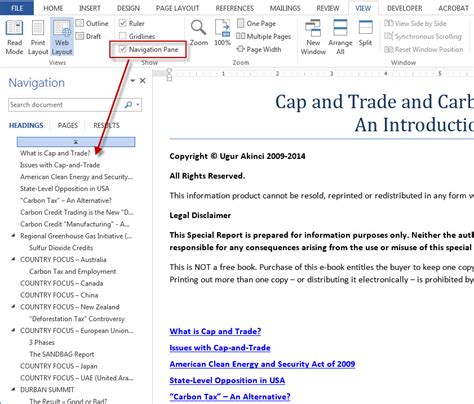Follow 'State-Level Opposition in USA' document link

(x=227, y=380)
